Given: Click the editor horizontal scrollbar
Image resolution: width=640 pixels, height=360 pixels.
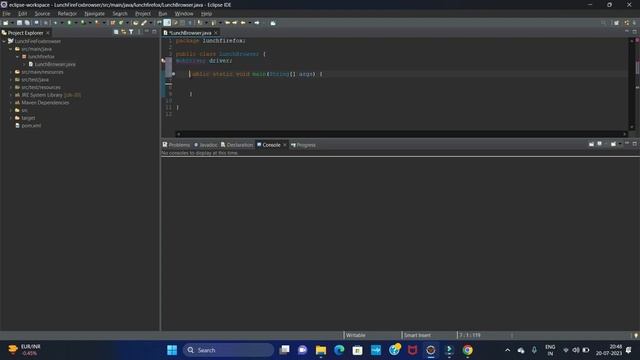Looking at the screenshot, I should click(x=401, y=134).
